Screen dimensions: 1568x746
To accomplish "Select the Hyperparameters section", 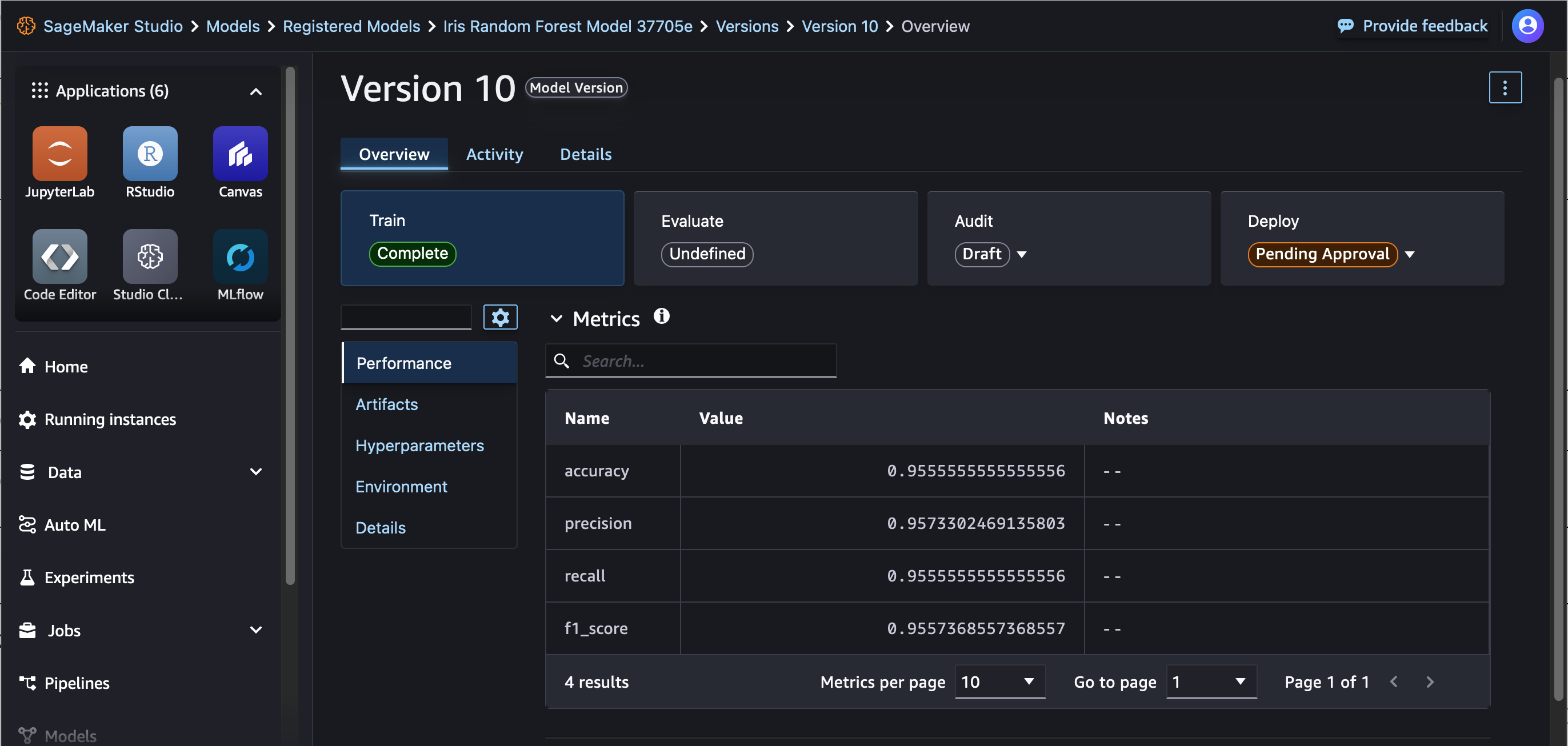I will point(419,445).
